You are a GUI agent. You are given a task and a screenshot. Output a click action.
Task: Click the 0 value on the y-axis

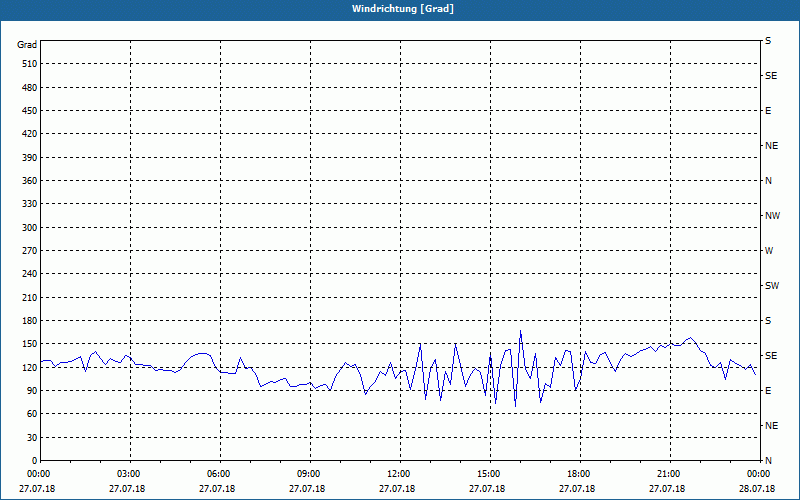click(x=33, y=461)
